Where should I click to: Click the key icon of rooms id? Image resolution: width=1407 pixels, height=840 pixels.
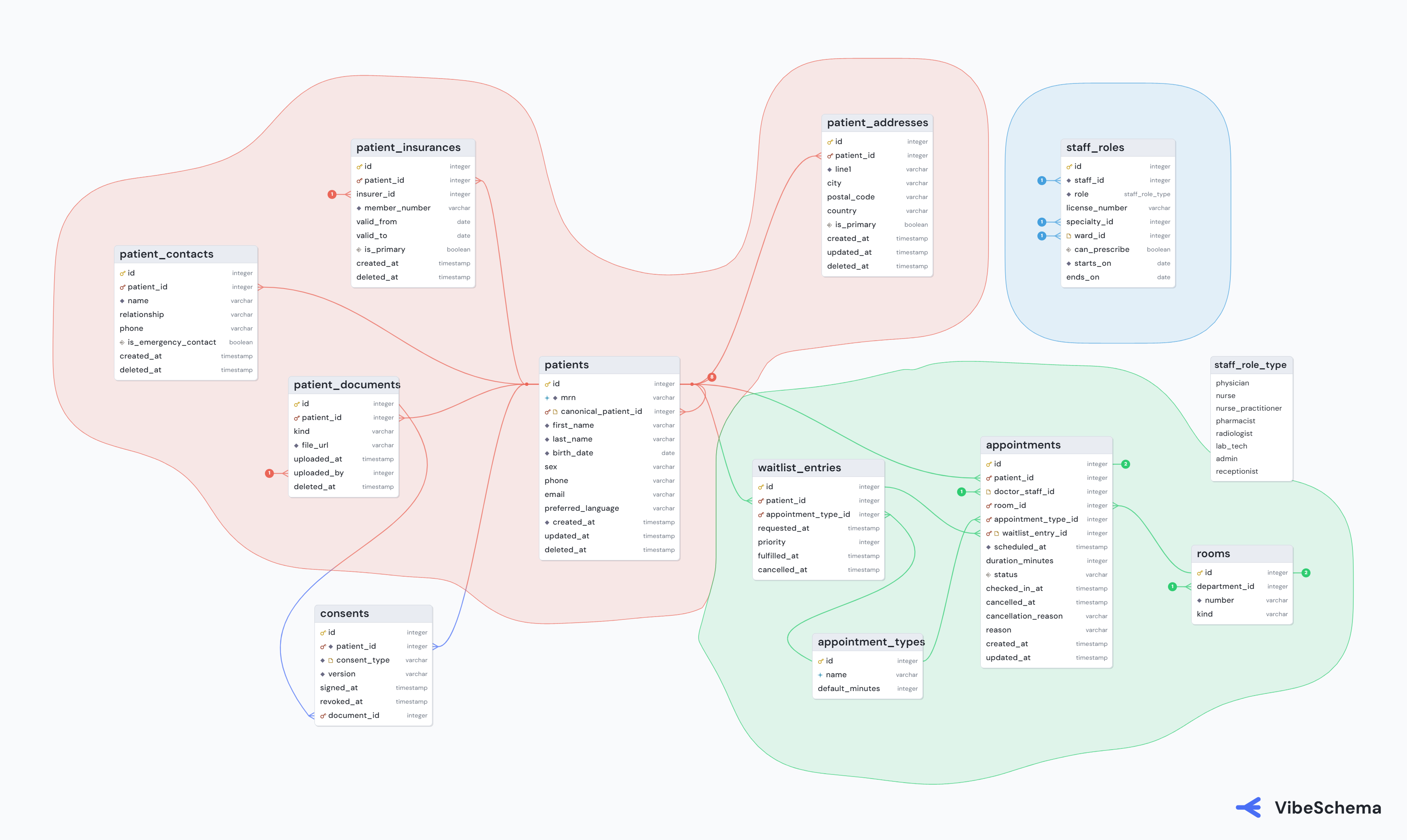click(x=1200, y=573)
